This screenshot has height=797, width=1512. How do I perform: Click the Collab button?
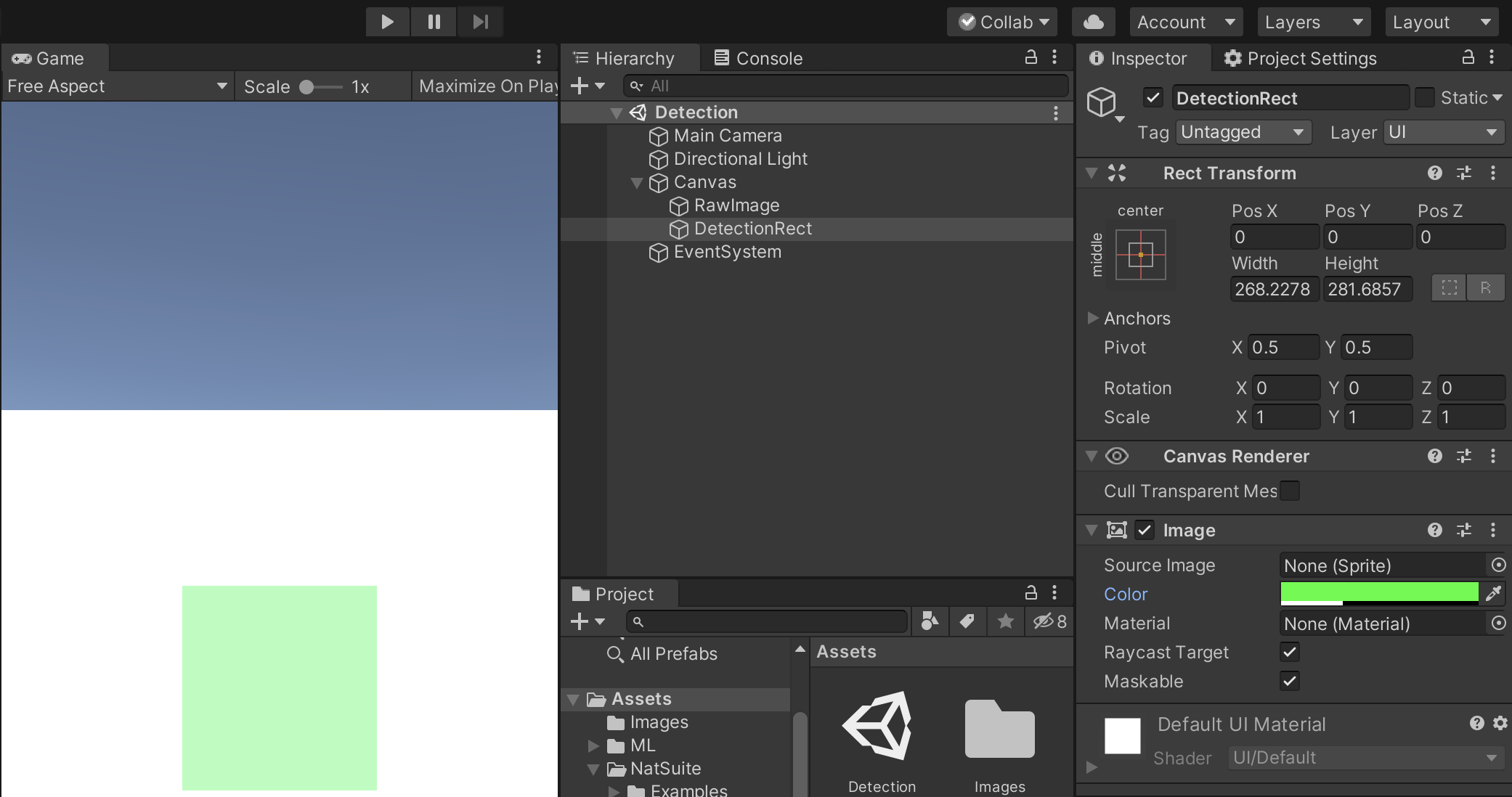1002,22
